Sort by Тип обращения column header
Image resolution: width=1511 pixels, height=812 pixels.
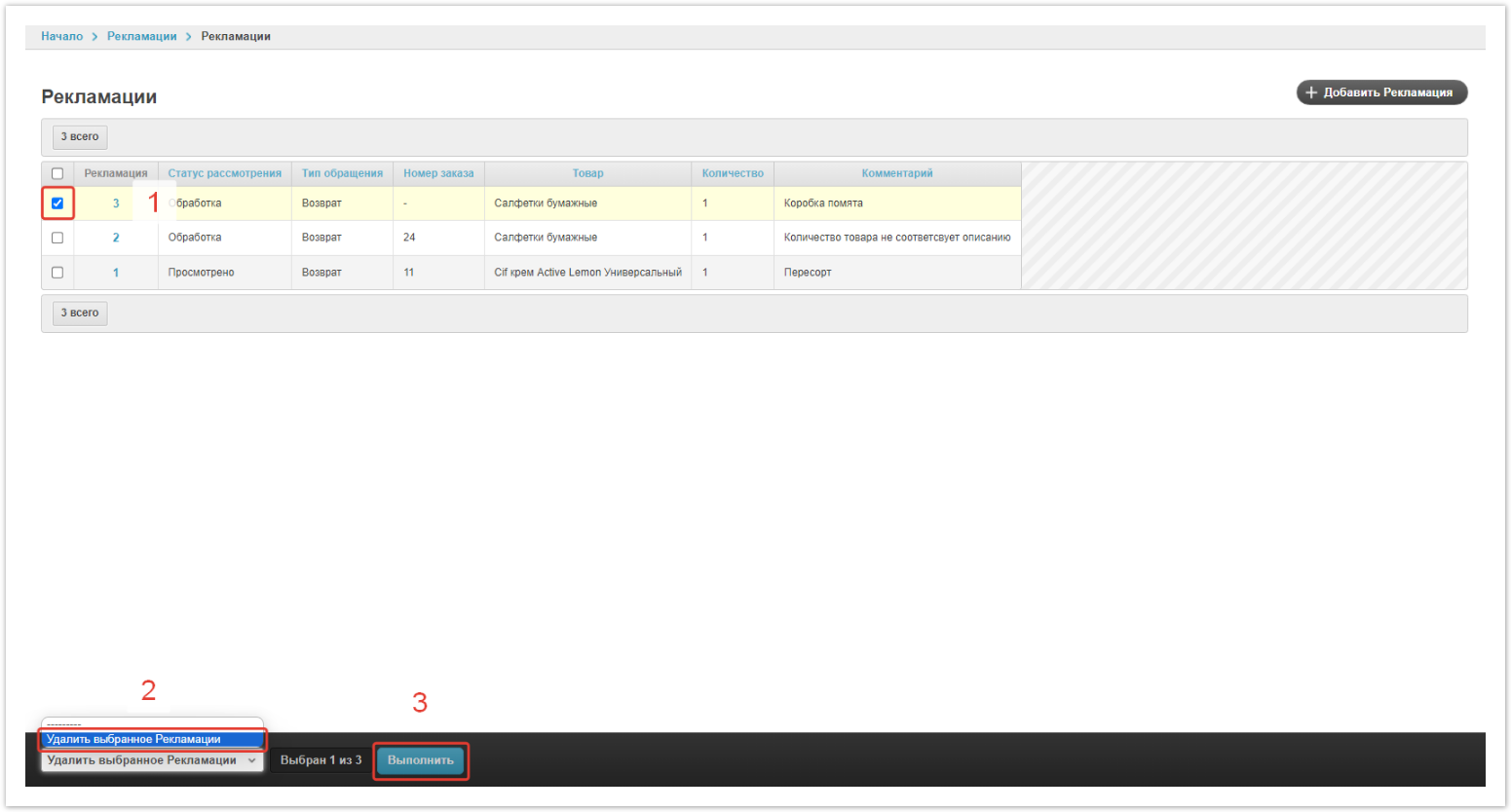coord(342,173)
